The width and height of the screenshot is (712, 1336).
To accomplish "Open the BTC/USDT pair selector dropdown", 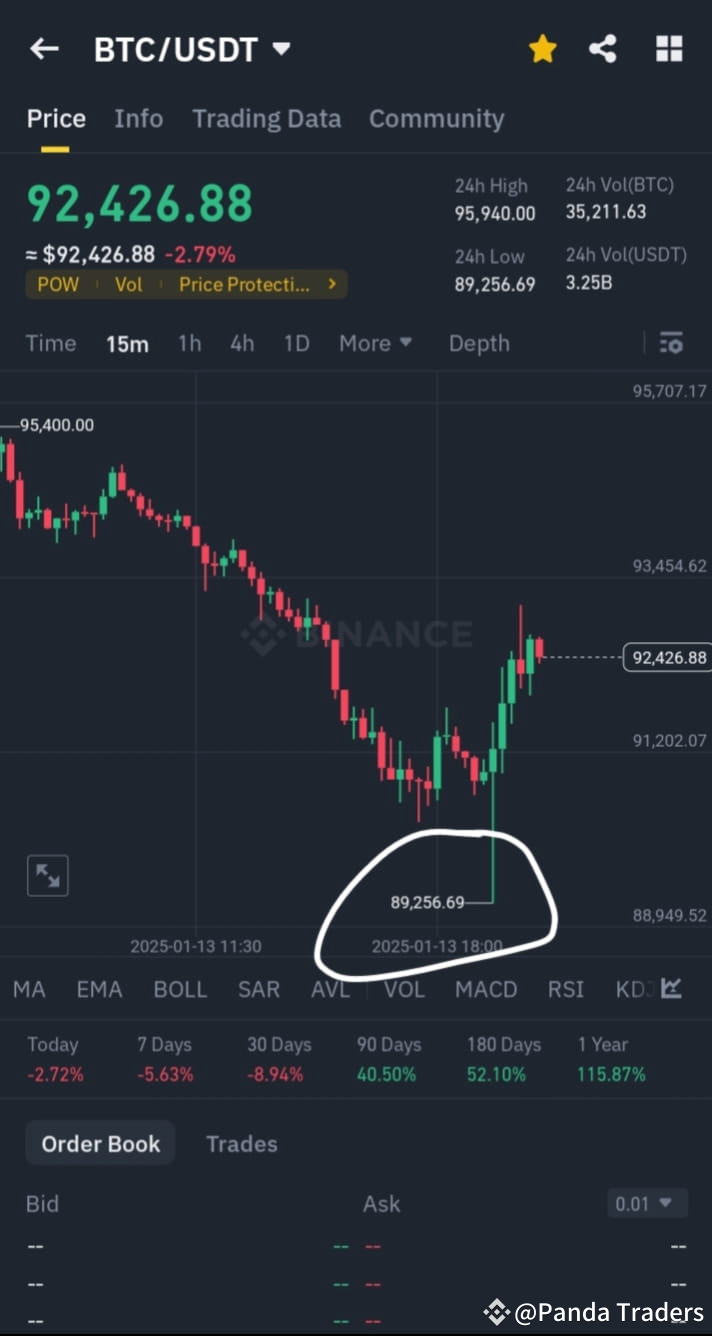I will pyautogui.click(x=190, y=47).
